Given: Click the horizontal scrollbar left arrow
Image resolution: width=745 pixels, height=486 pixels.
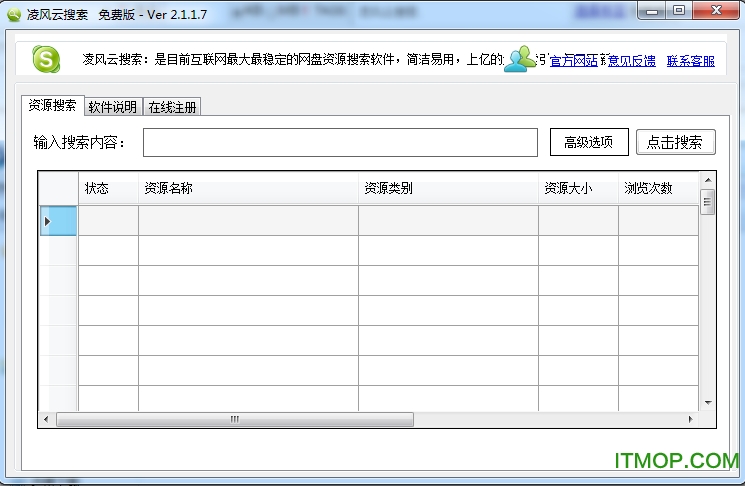Looking at the screenshot, I should coord(46,419).
